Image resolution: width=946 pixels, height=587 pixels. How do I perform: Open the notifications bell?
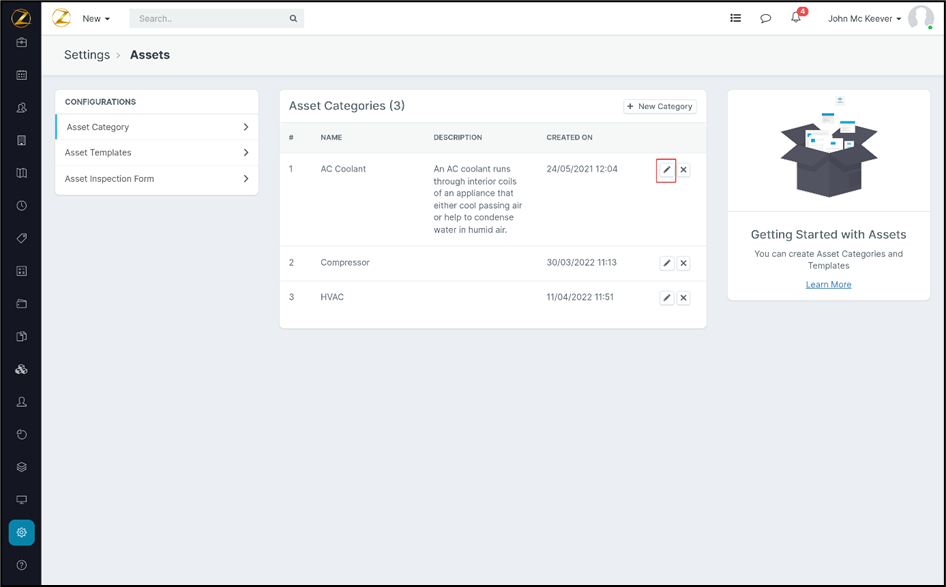pos(796,18)
